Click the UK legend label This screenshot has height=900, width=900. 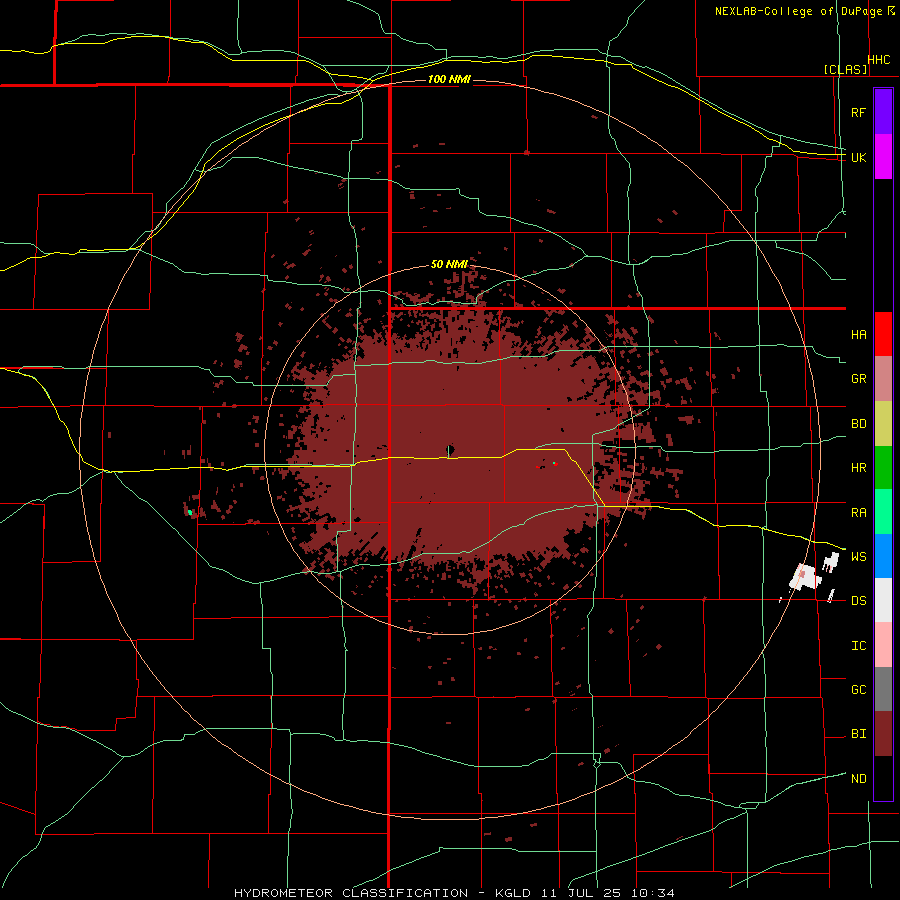click(x=859, y=157)
